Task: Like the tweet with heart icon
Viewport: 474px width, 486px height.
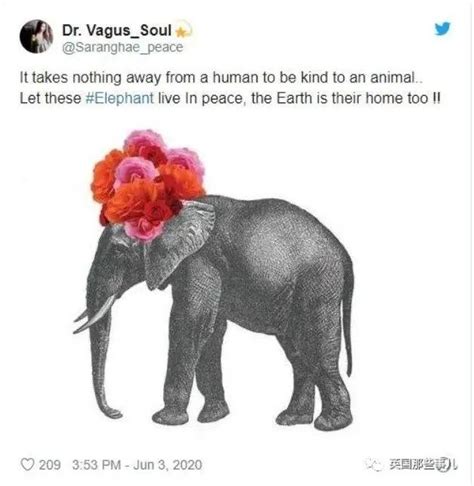Action: pos(27,464)
